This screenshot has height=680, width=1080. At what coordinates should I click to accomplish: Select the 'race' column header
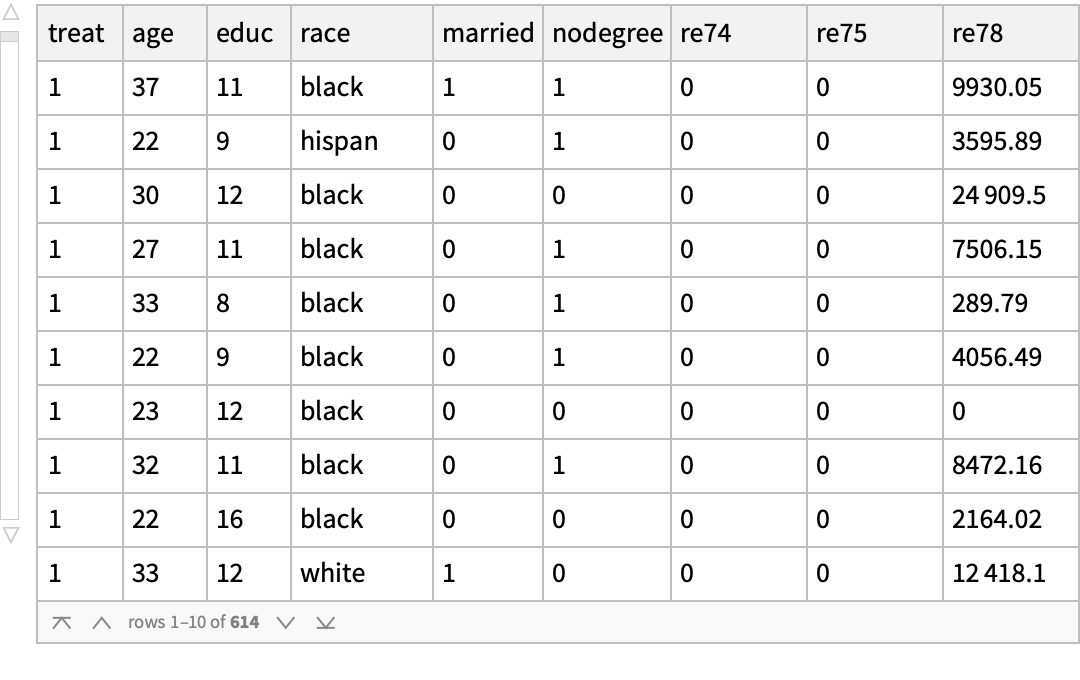pos(325,33)
